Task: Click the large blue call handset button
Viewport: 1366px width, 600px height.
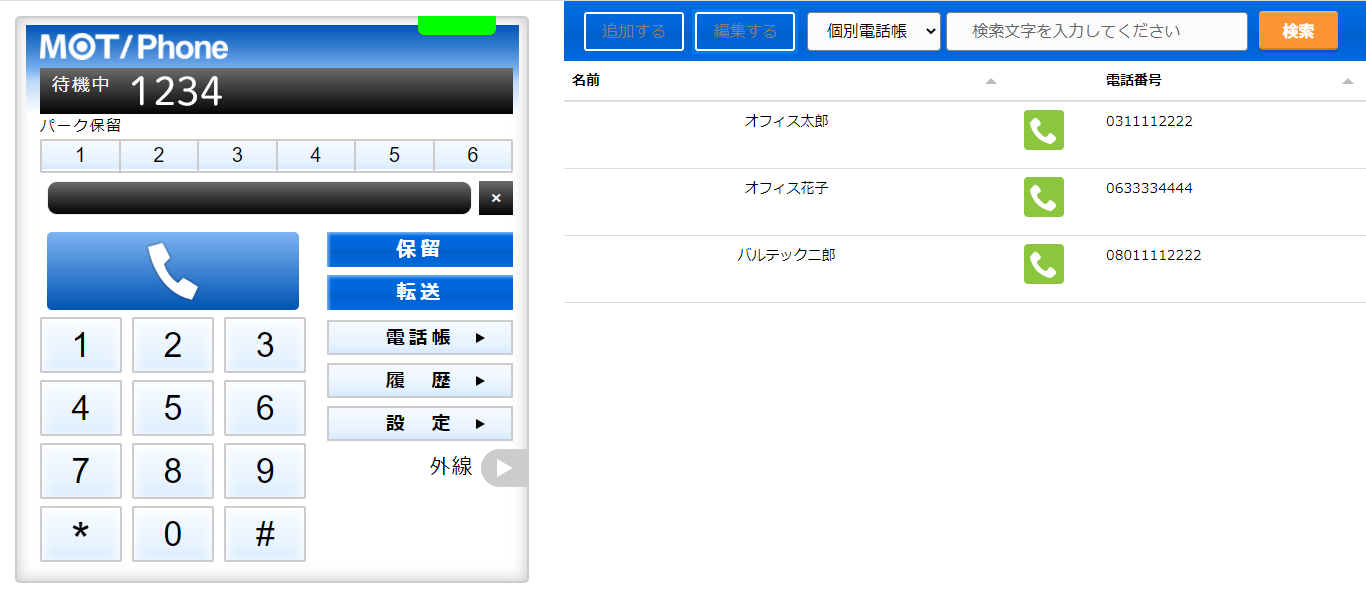Action: tap(172, 271)
